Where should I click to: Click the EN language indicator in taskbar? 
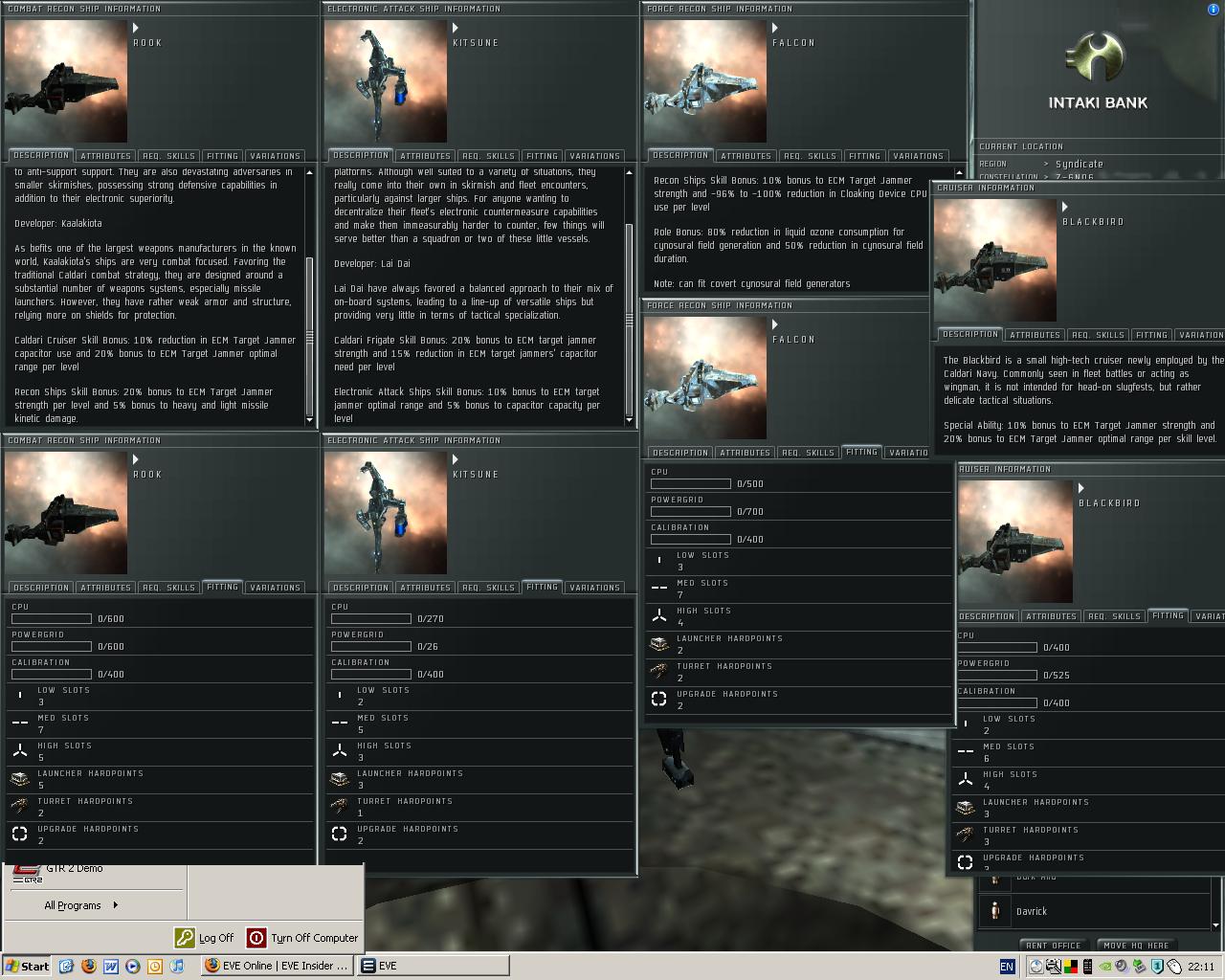[1007, 967]
